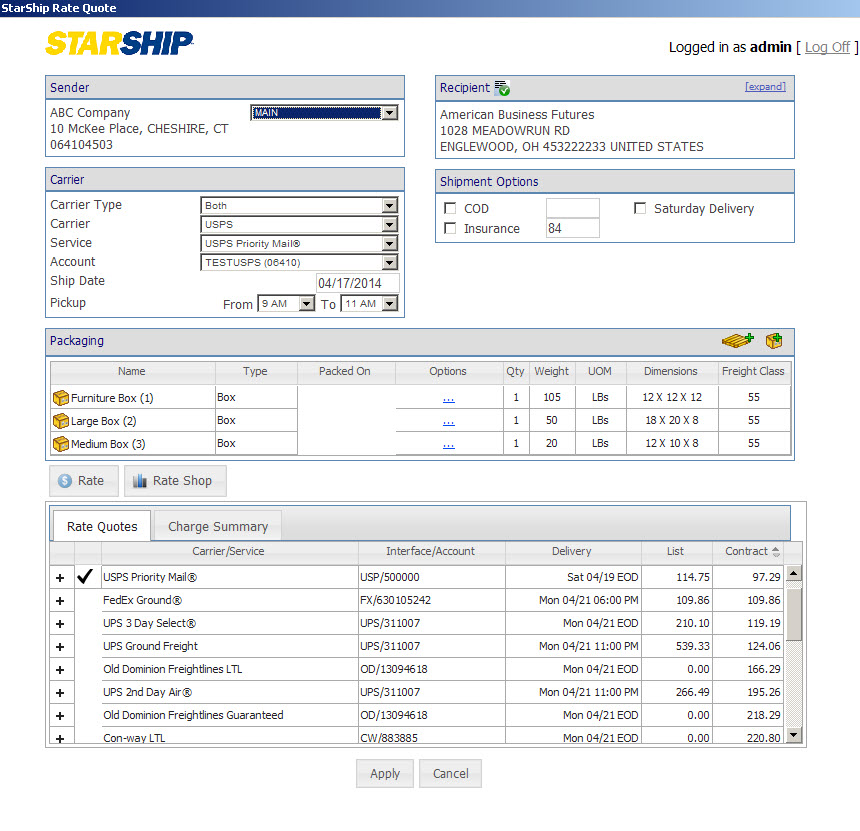860x831 pixels.
Task: Click the checkmark on USPS Priority Mail row
Action: tap(85, 577)
